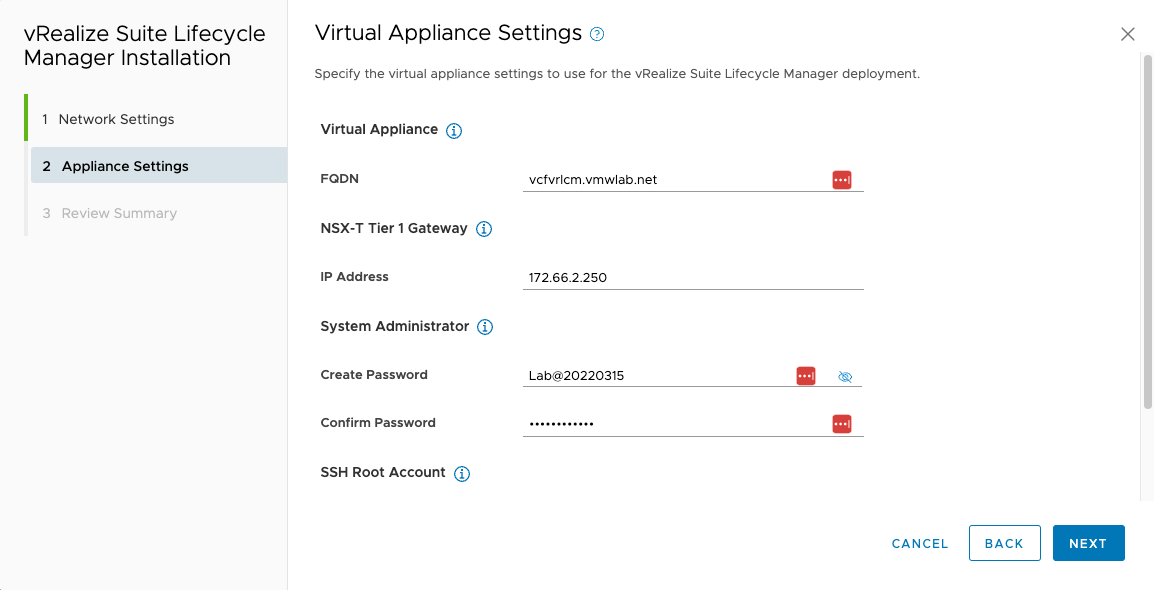Image resolution: width=1154 pixels, height=590 pixels.
Task: Click the NEXT button
Action: 1088,543
